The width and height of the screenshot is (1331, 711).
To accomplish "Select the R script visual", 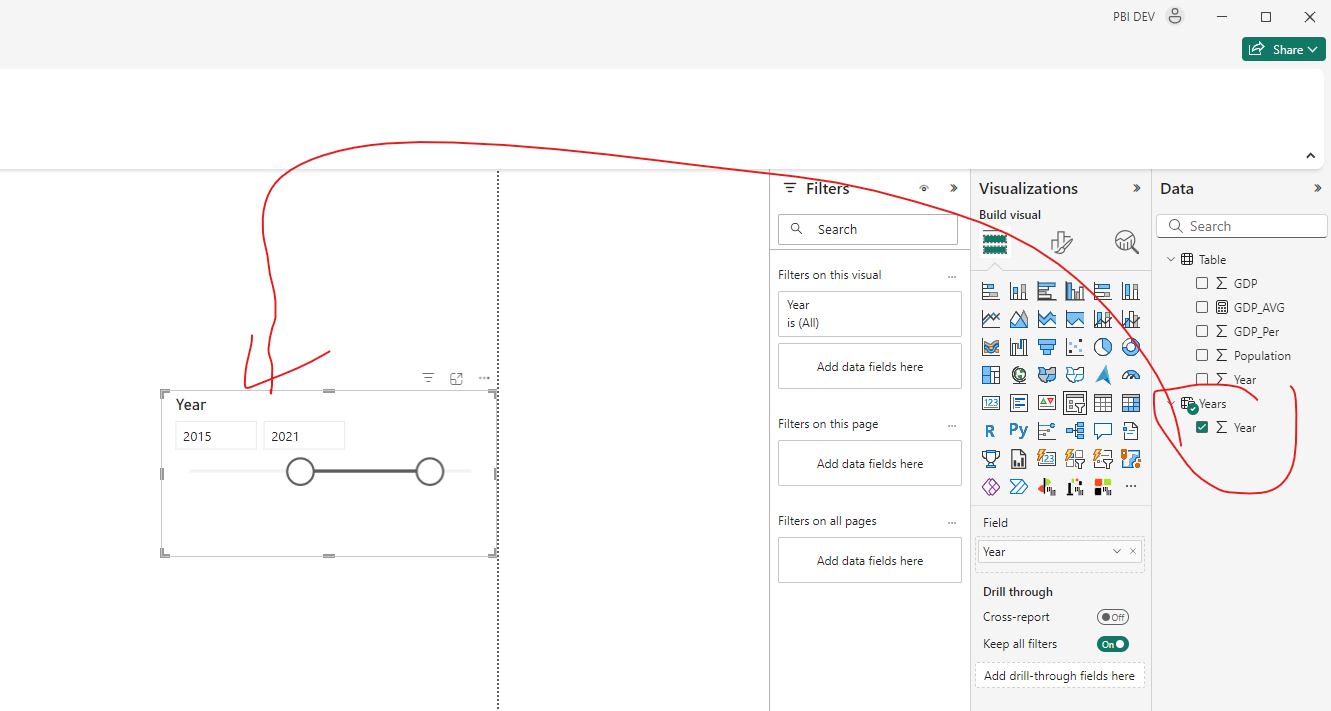I will pos(991,431).
